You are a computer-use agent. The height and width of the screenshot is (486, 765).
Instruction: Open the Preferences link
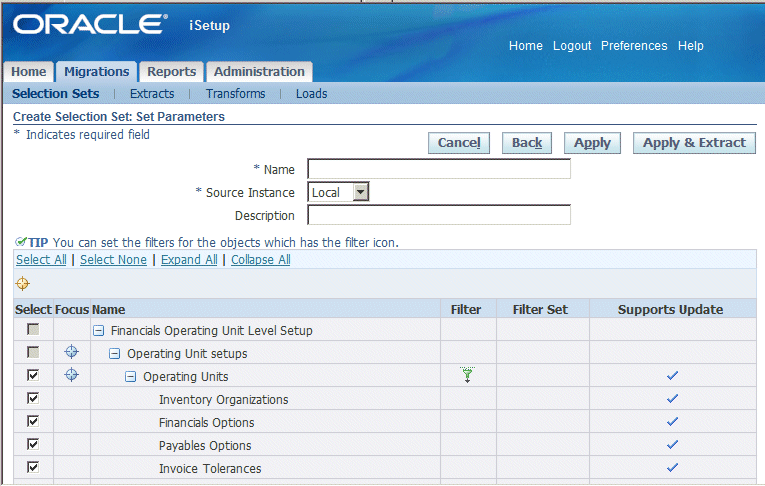click(x=634, y=46)
